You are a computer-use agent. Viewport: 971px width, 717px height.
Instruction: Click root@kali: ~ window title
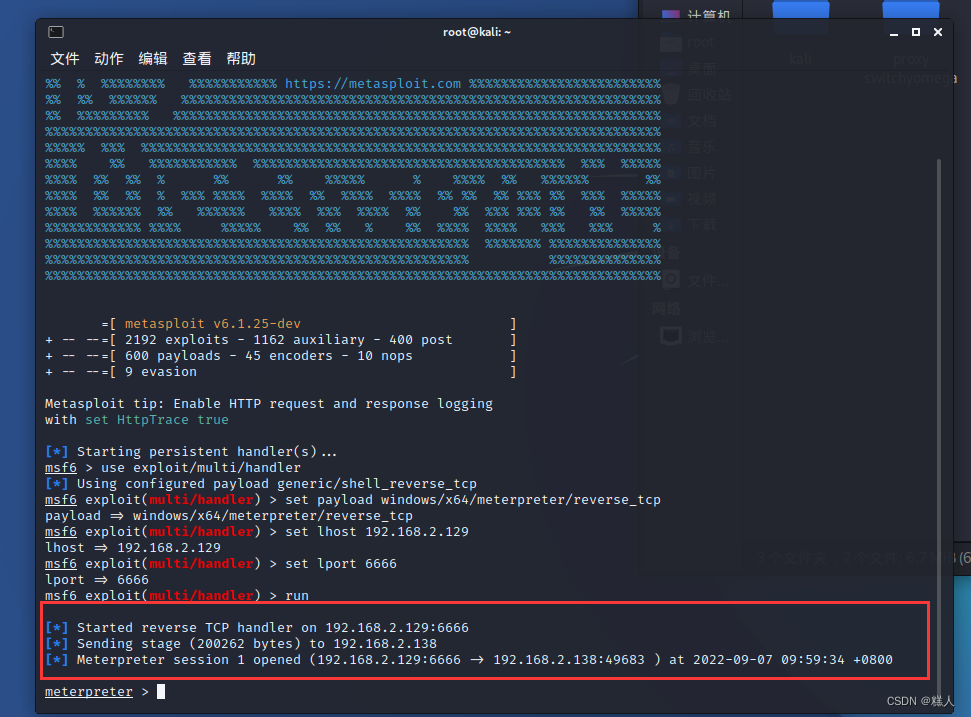pos(477,32)
